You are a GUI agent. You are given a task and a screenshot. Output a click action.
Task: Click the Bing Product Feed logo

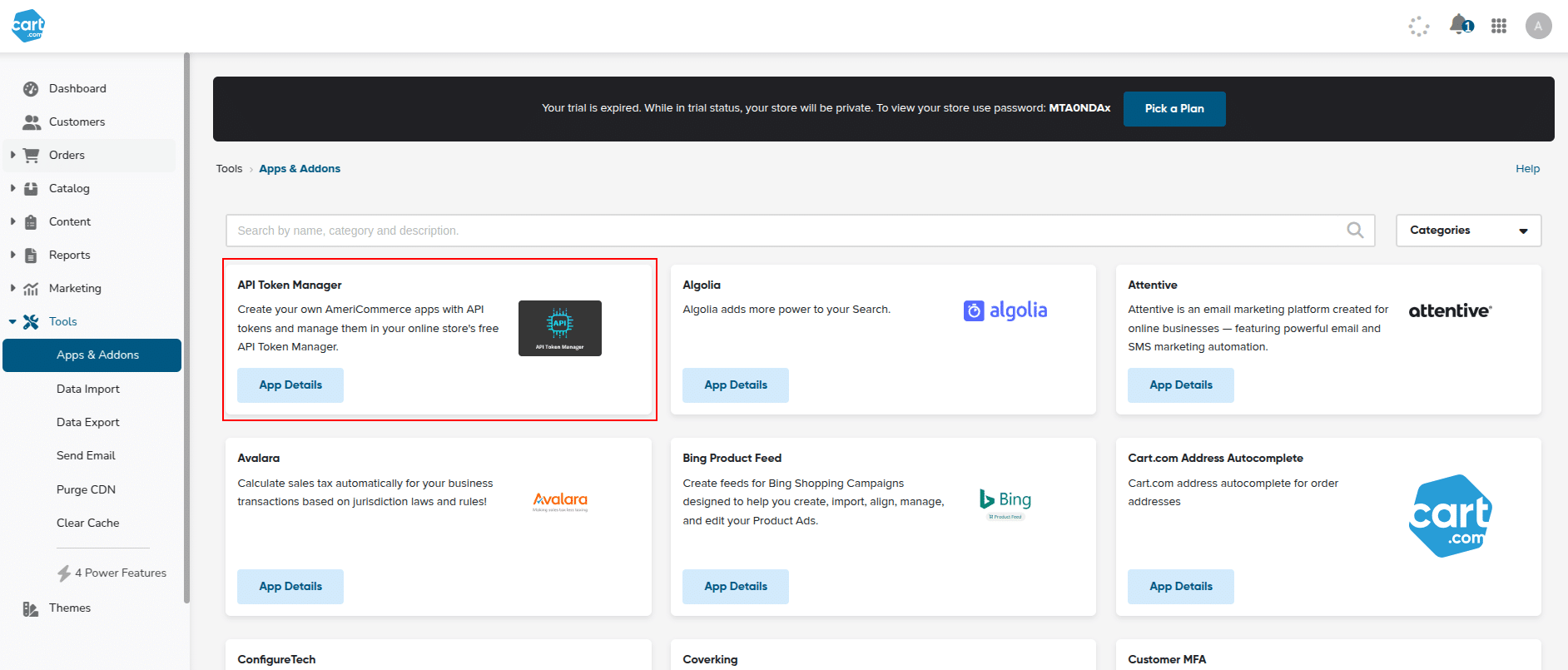click(x=1005, y=504)
